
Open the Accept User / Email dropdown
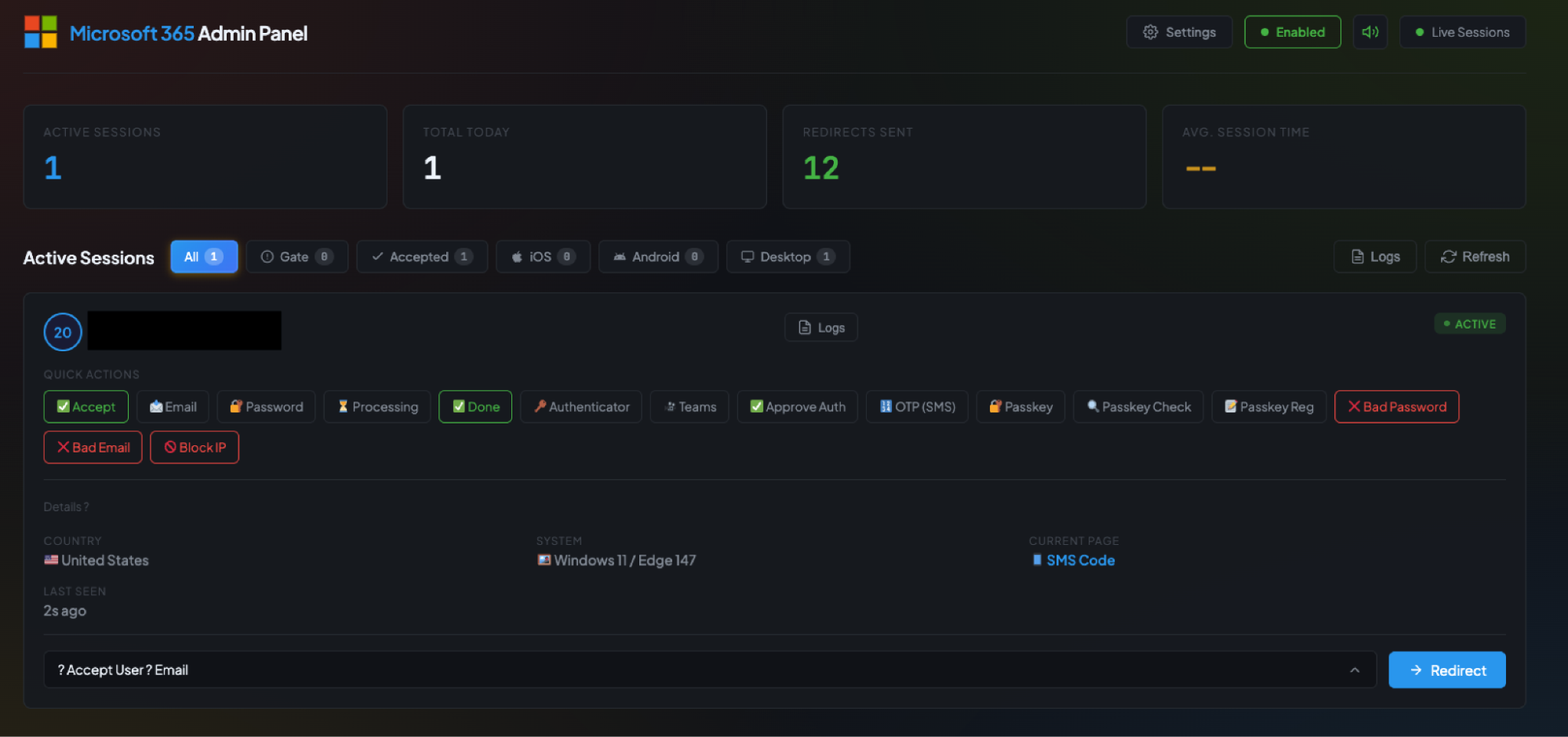click(710, 670)
